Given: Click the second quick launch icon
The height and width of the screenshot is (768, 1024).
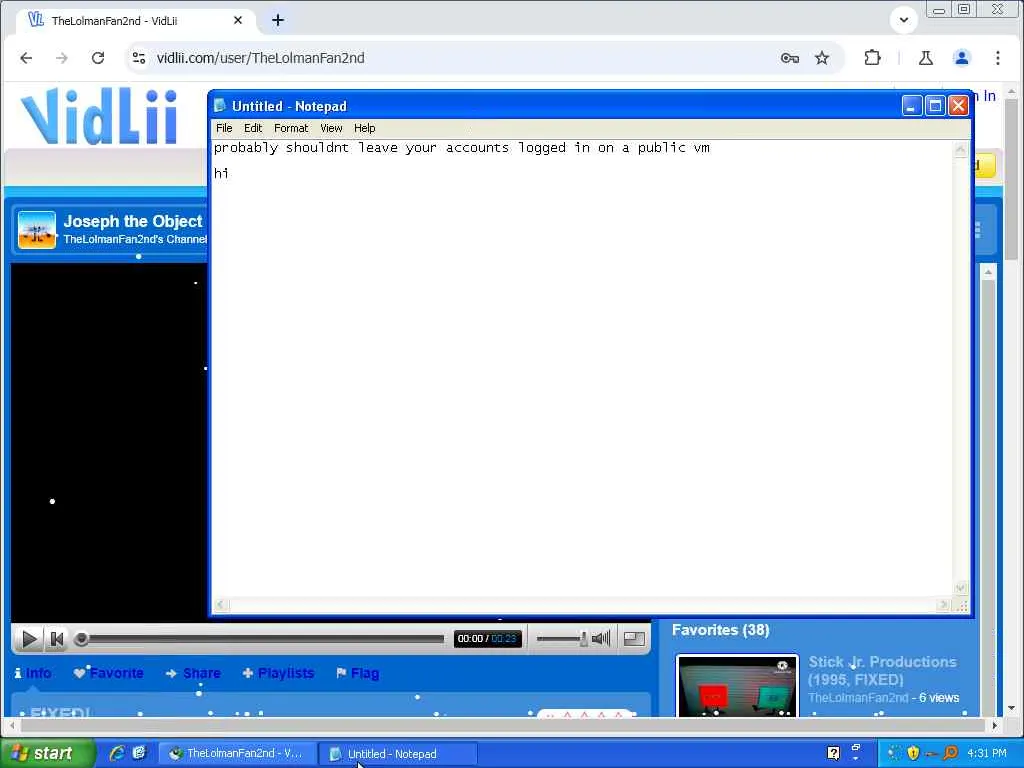Looking at the screenshot, I should 139,753.
